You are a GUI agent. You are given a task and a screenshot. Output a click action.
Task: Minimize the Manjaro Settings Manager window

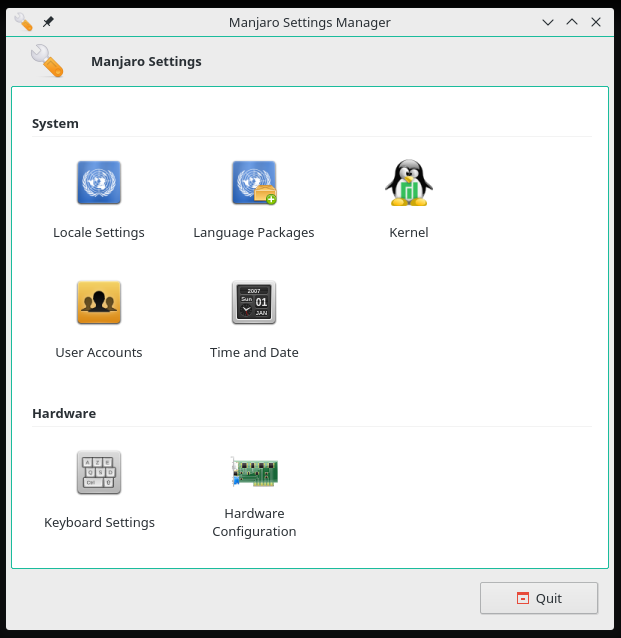pos(548,22)
